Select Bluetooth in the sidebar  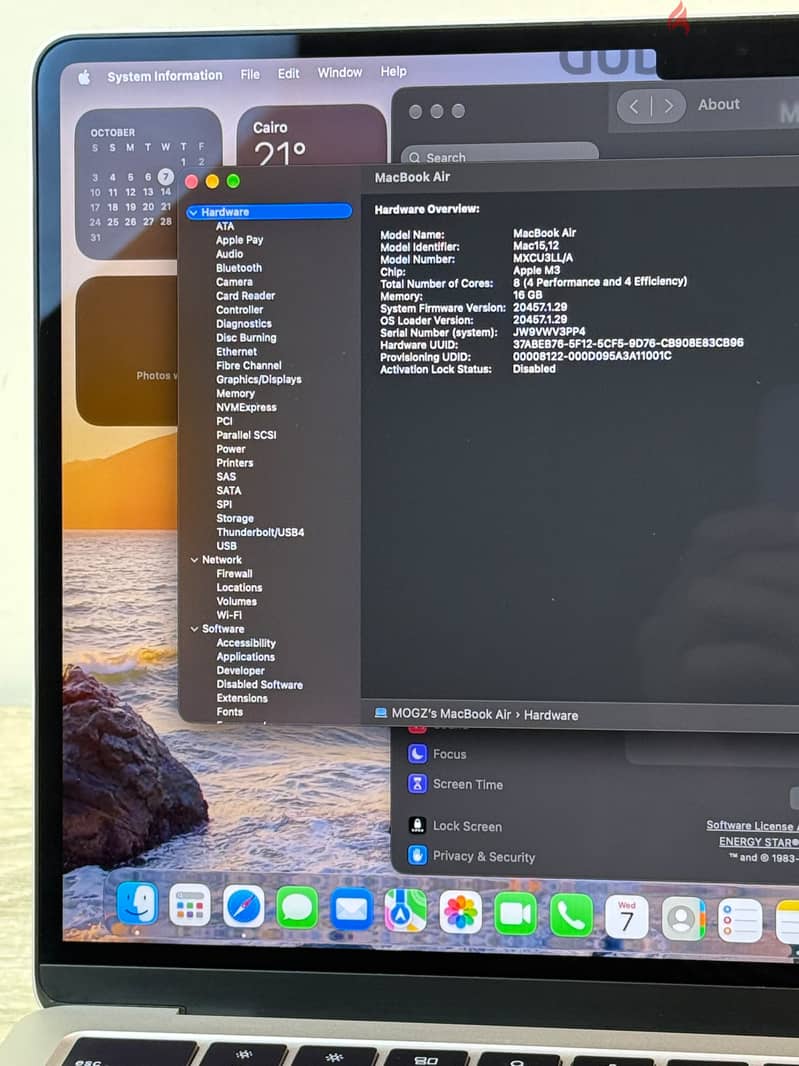point(239,268)
